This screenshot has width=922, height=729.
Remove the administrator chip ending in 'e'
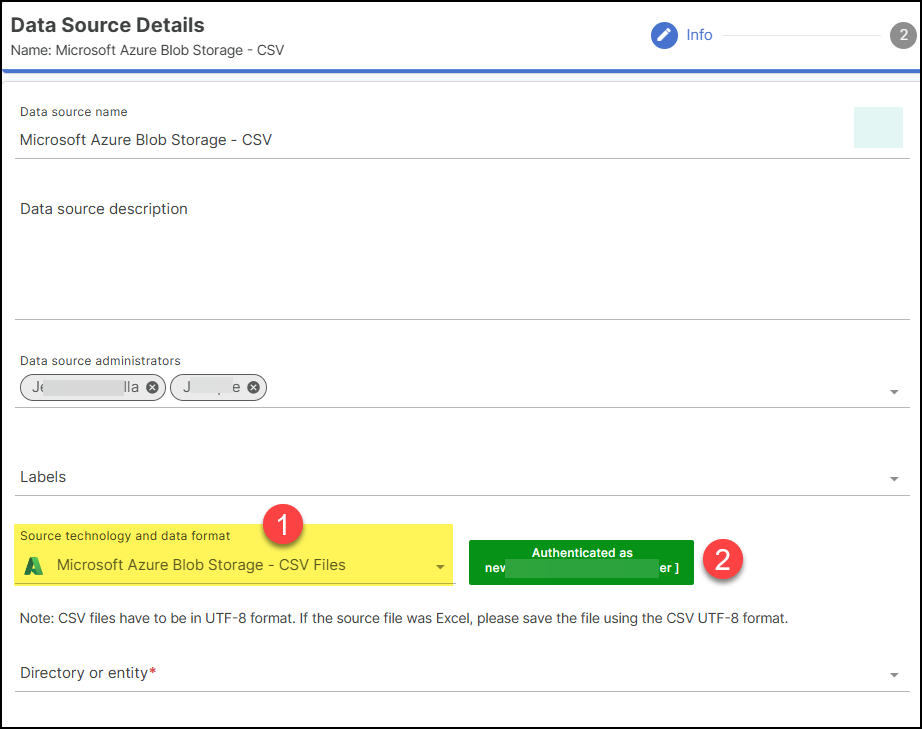pos(253,387)
